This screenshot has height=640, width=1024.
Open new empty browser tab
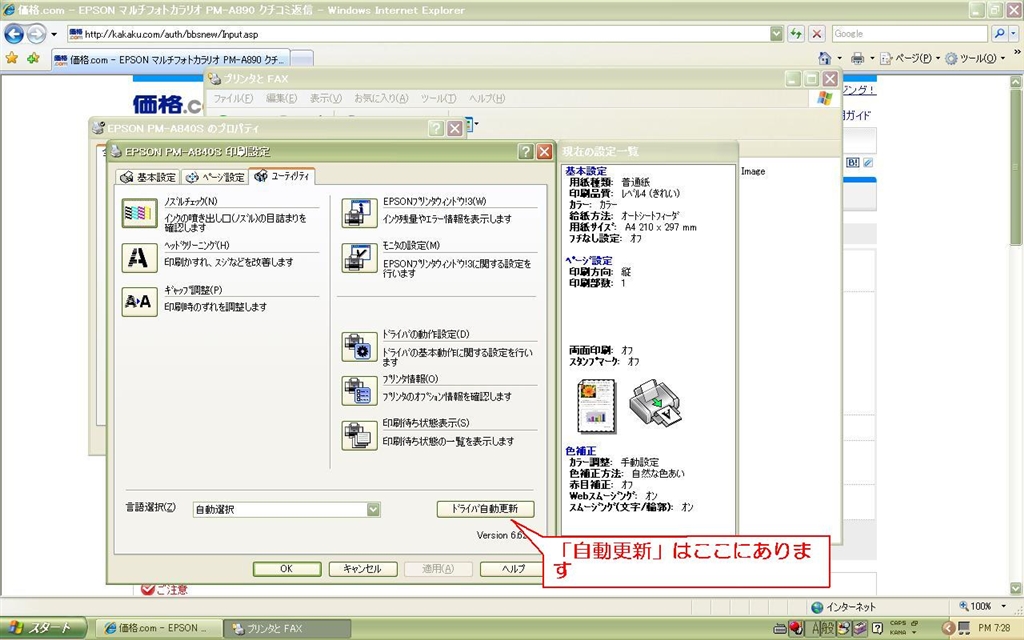tap(302, 59)
